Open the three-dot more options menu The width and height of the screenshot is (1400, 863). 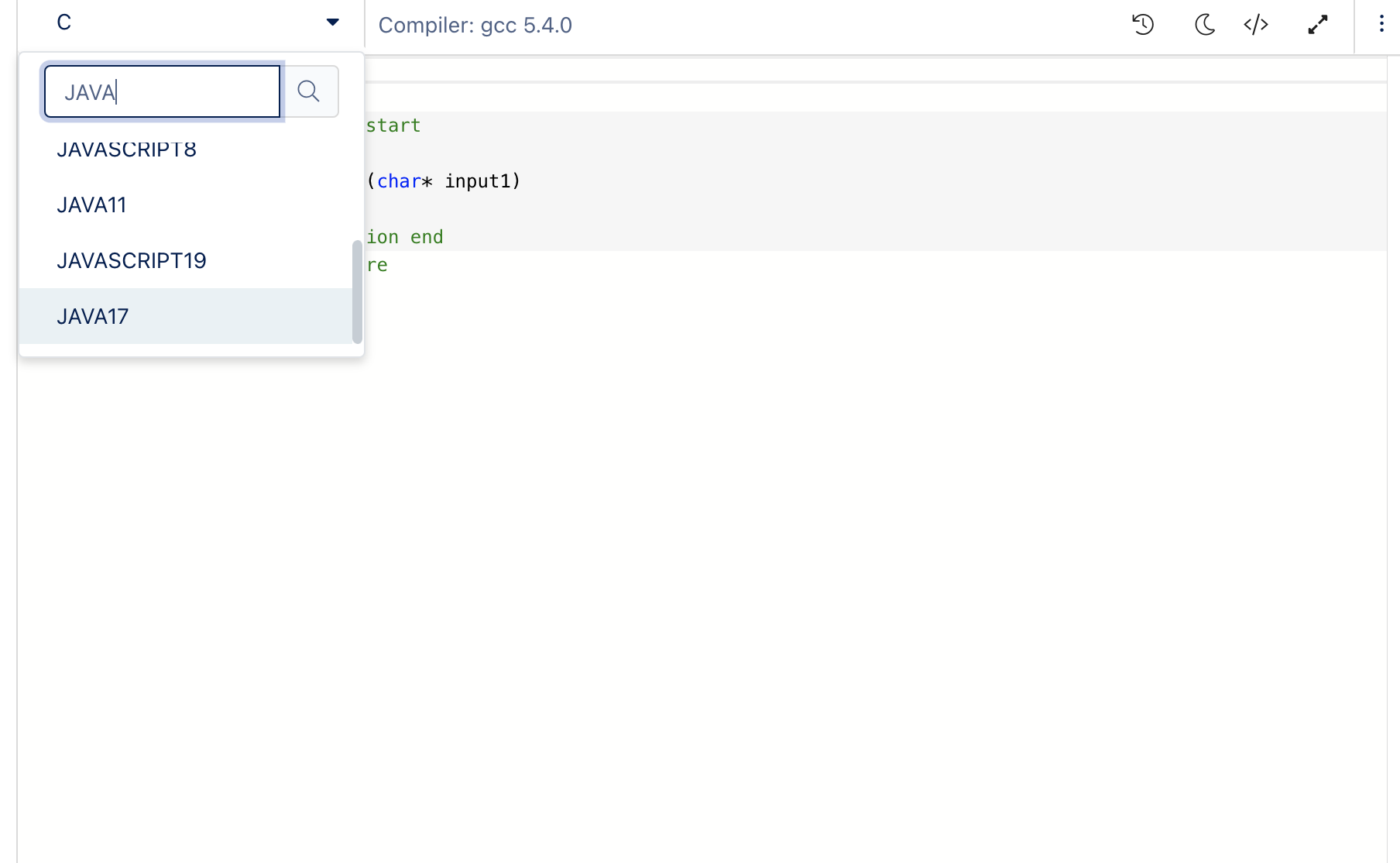1381,24
